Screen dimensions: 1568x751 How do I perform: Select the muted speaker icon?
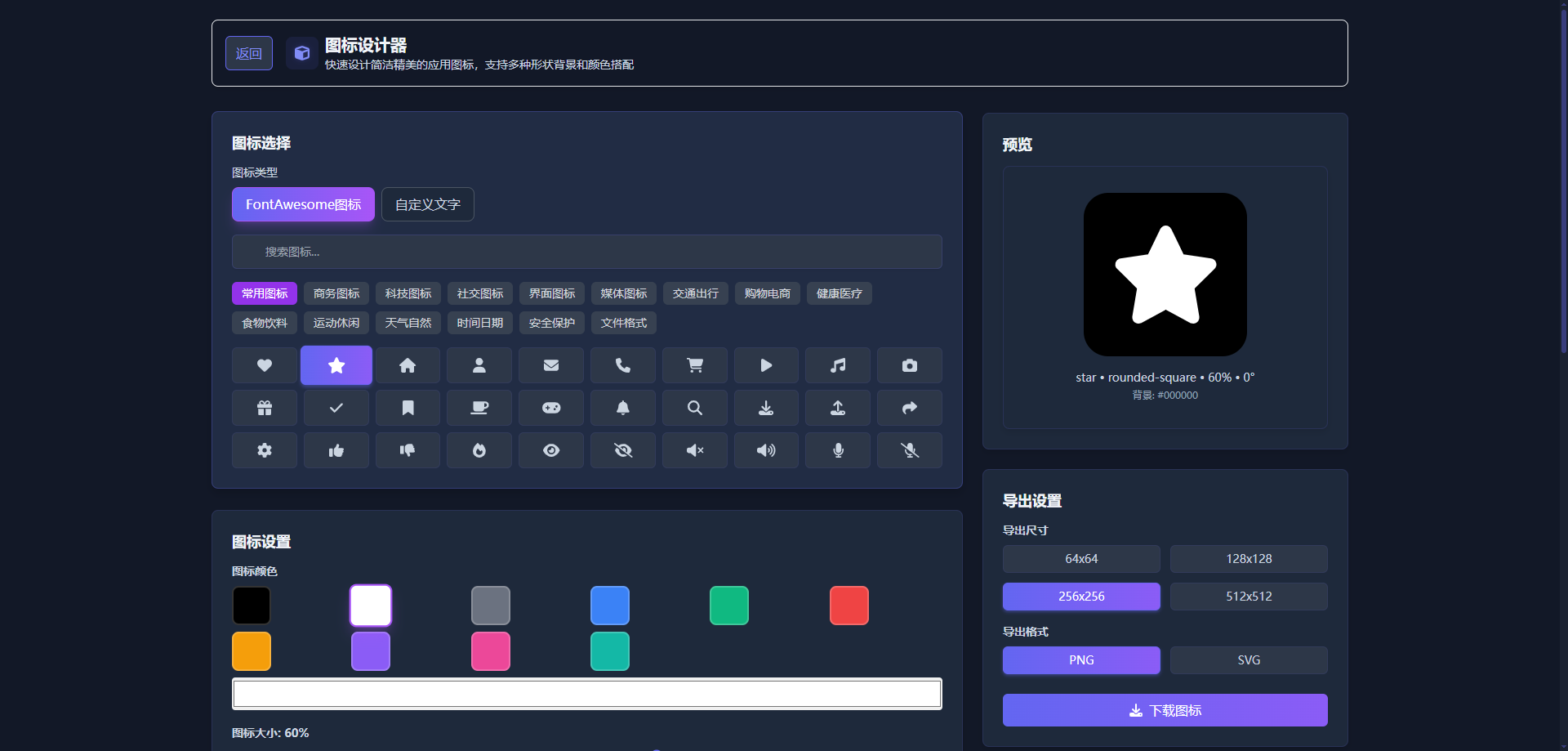coord(695,450)
